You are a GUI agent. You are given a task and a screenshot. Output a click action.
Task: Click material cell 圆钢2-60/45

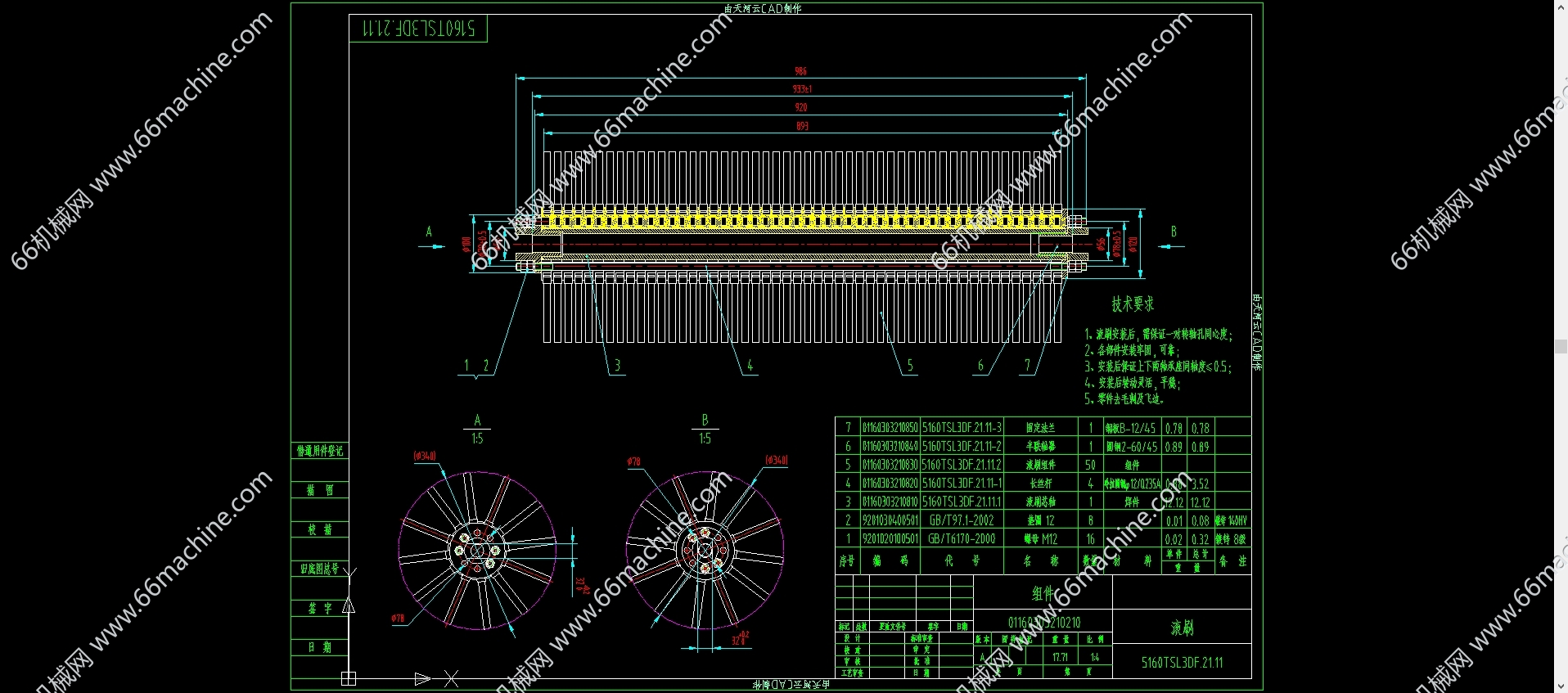pos(1131,447)
